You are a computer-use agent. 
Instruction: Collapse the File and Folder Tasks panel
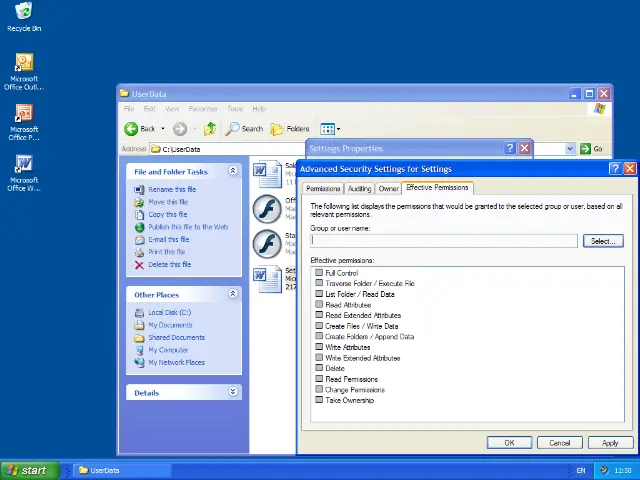click(x=233, y=171)
